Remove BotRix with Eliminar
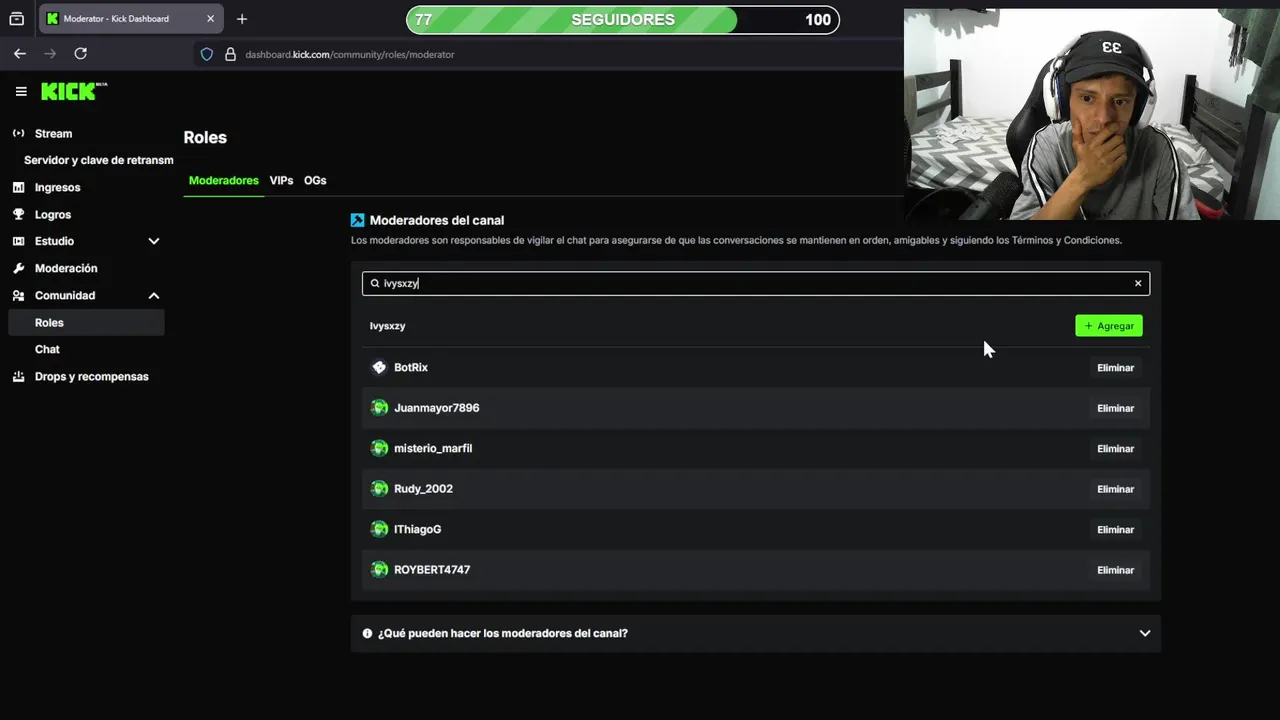 coord(1115,368)
